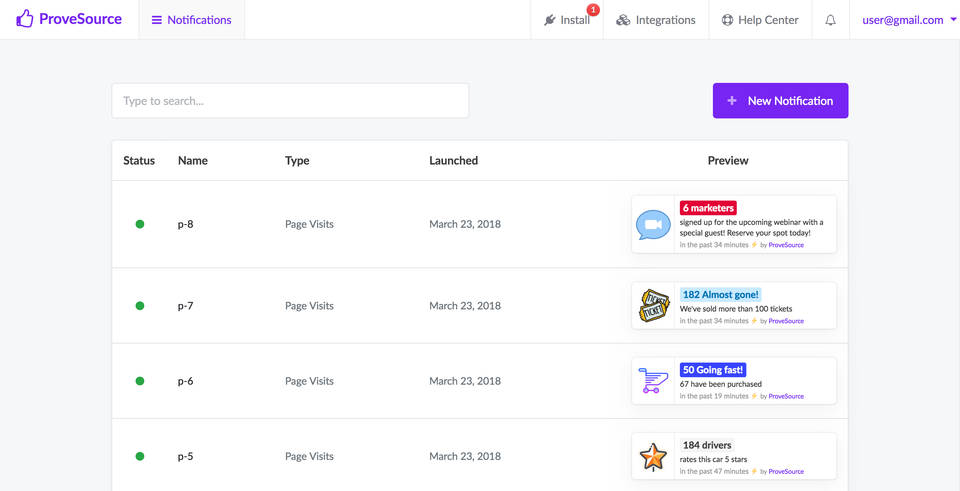
Task: Open the Install menu item
Action: [x=567, y=20]
